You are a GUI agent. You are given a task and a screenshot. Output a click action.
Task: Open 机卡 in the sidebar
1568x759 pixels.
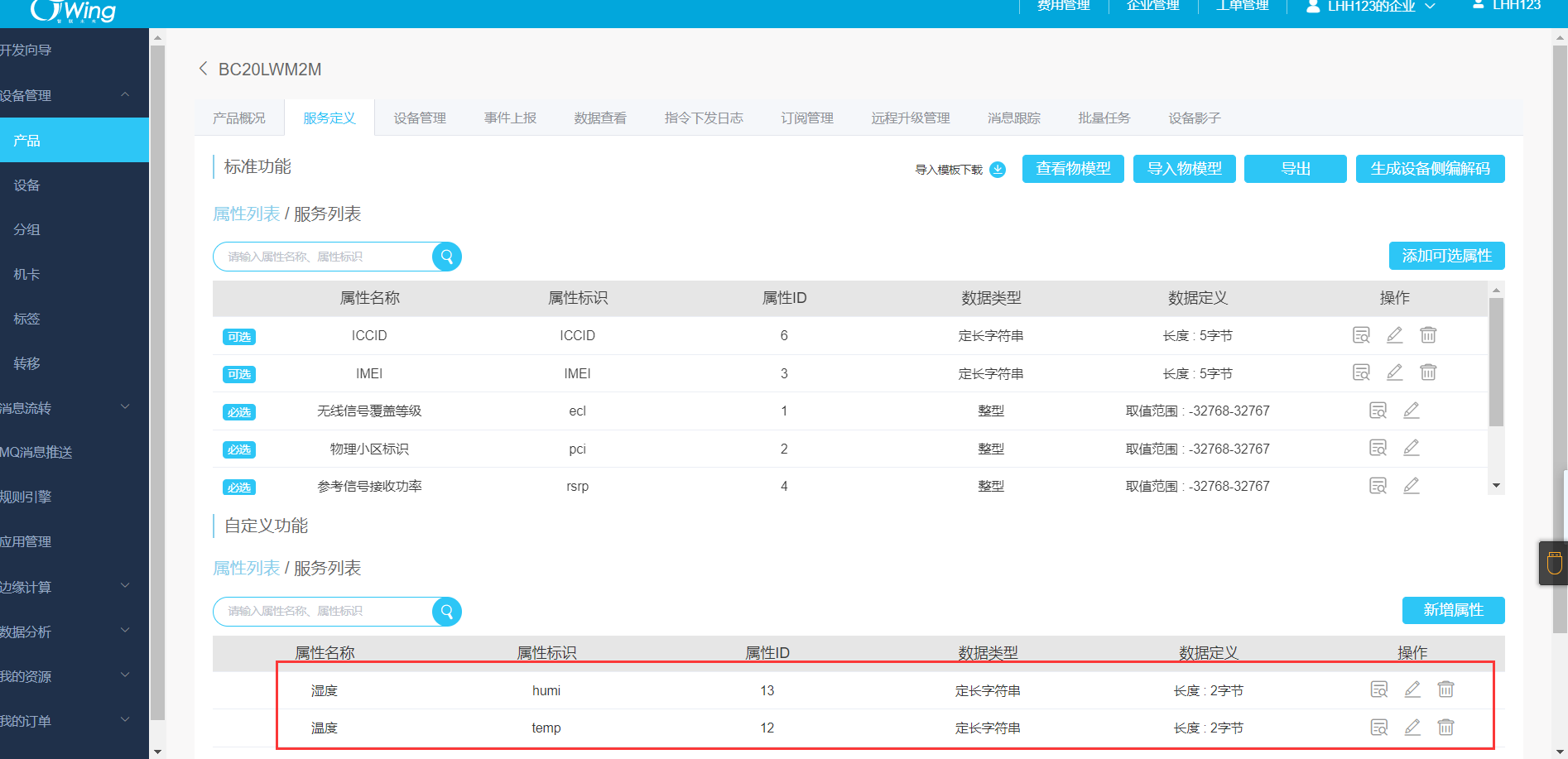point(26,275)
